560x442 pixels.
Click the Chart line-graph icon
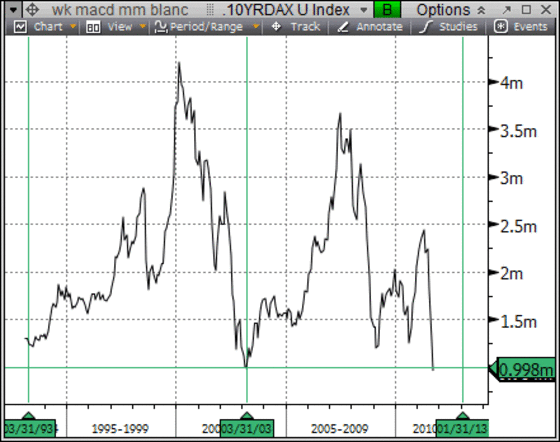[20, 27]
